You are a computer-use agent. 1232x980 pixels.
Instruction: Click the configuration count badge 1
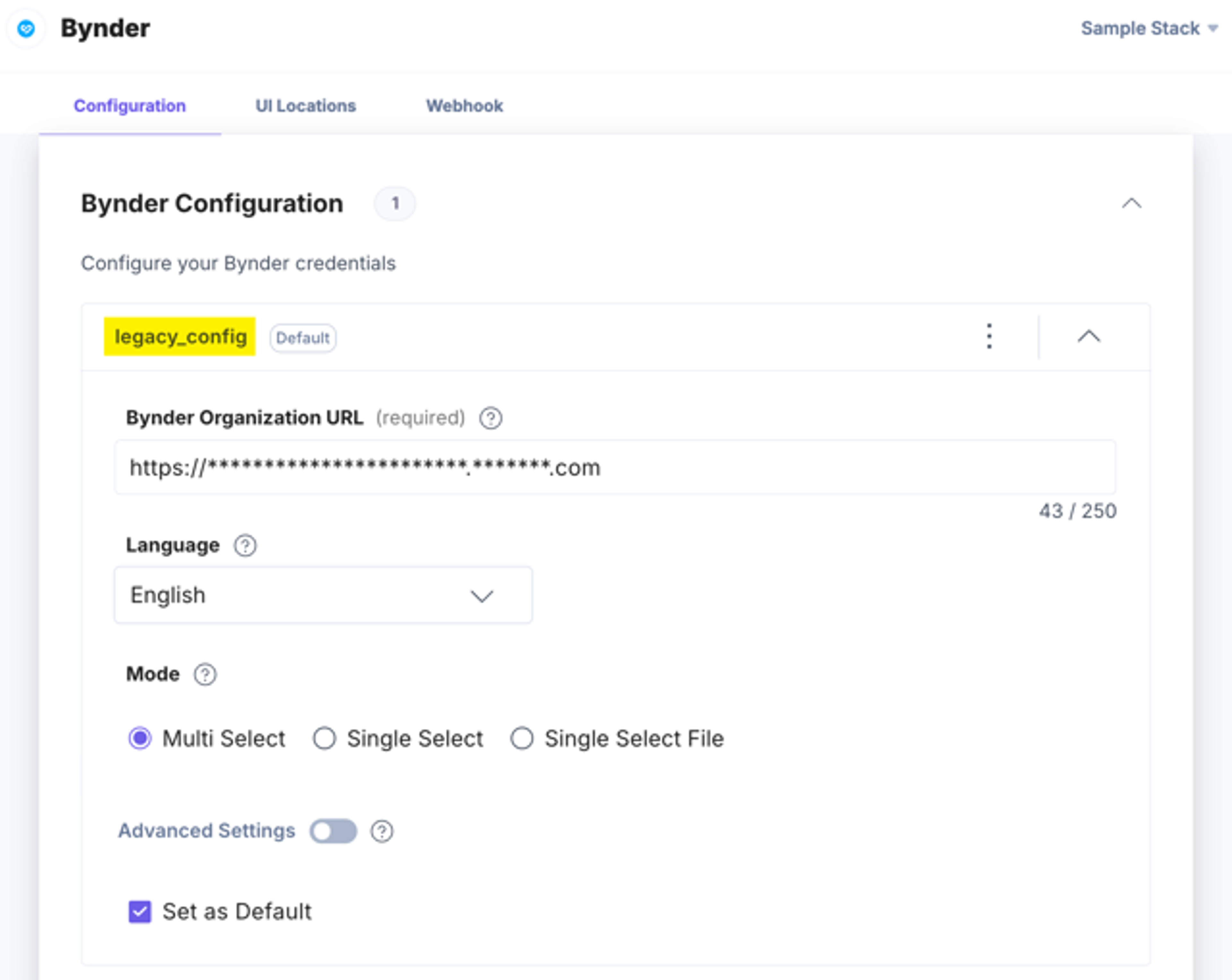[x=395, y=203]
